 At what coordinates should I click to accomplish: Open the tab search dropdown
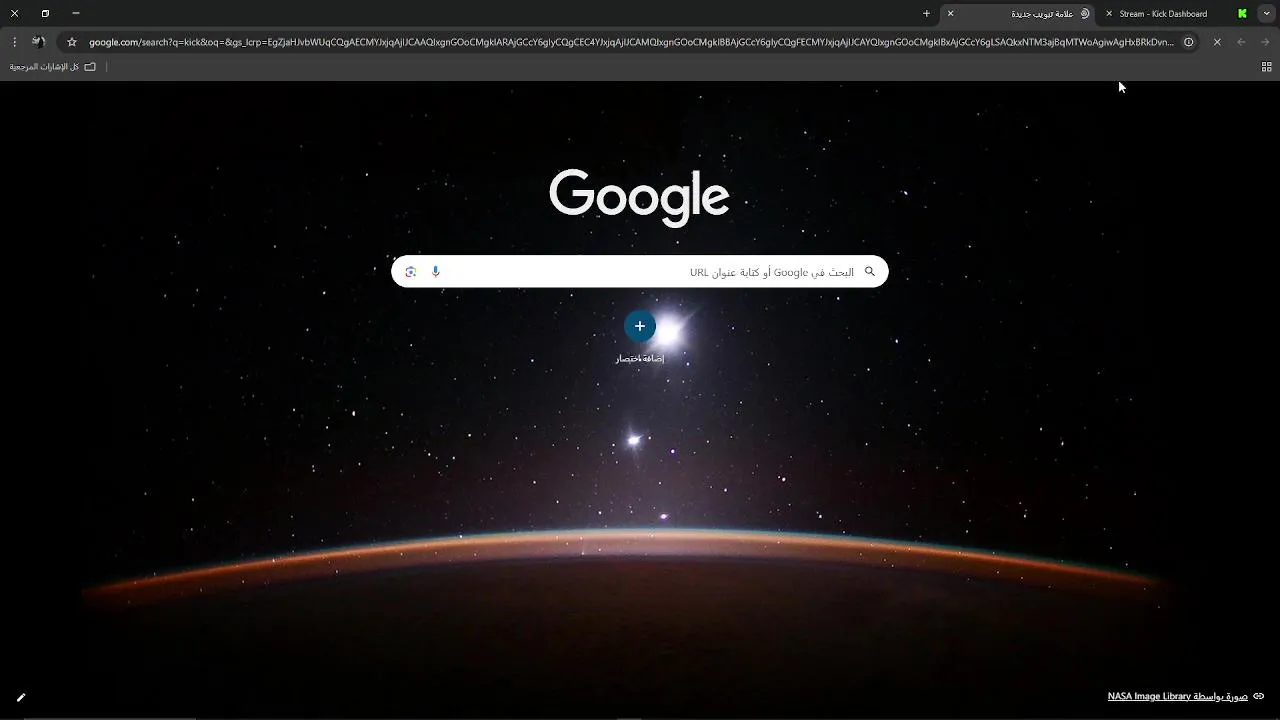coord(1266,14)
